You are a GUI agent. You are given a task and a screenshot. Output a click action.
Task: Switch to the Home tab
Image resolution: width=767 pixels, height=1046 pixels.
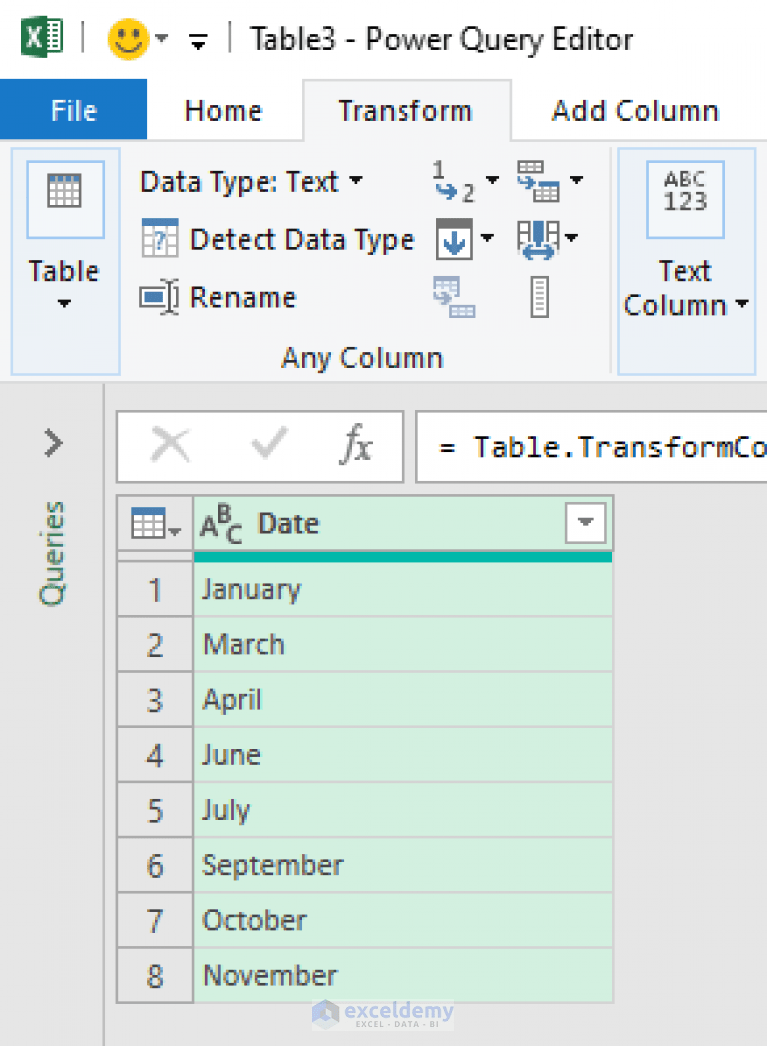(x=222, y=110)
